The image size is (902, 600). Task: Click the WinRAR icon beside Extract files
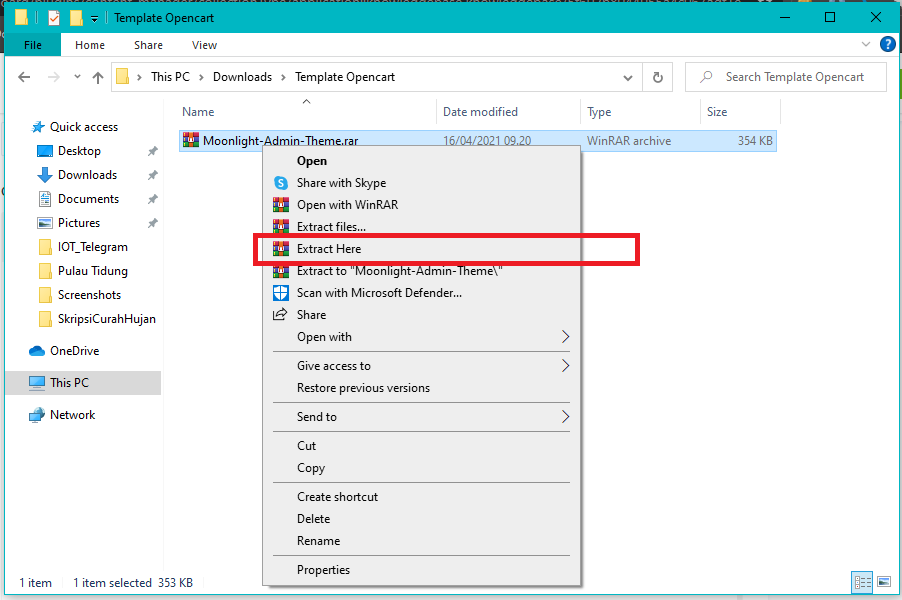(x=281, y=227)
